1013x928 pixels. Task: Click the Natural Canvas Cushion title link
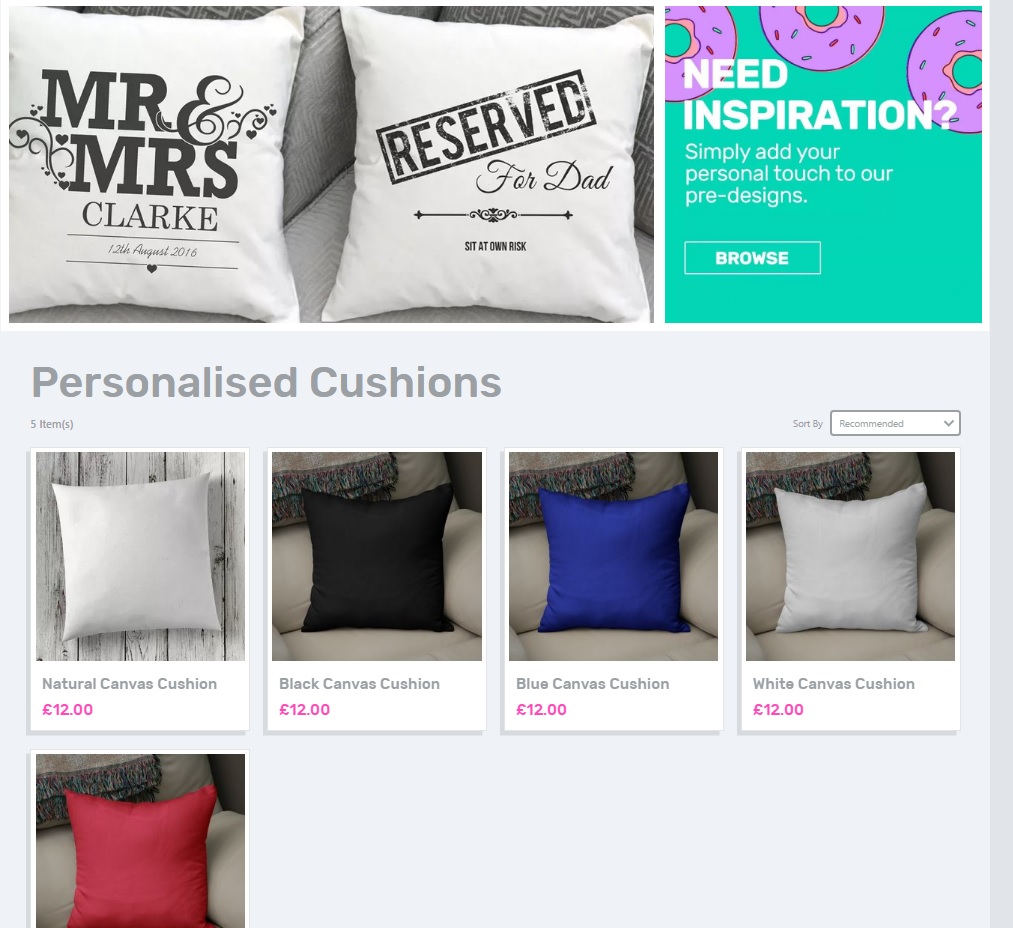point(129,684)
